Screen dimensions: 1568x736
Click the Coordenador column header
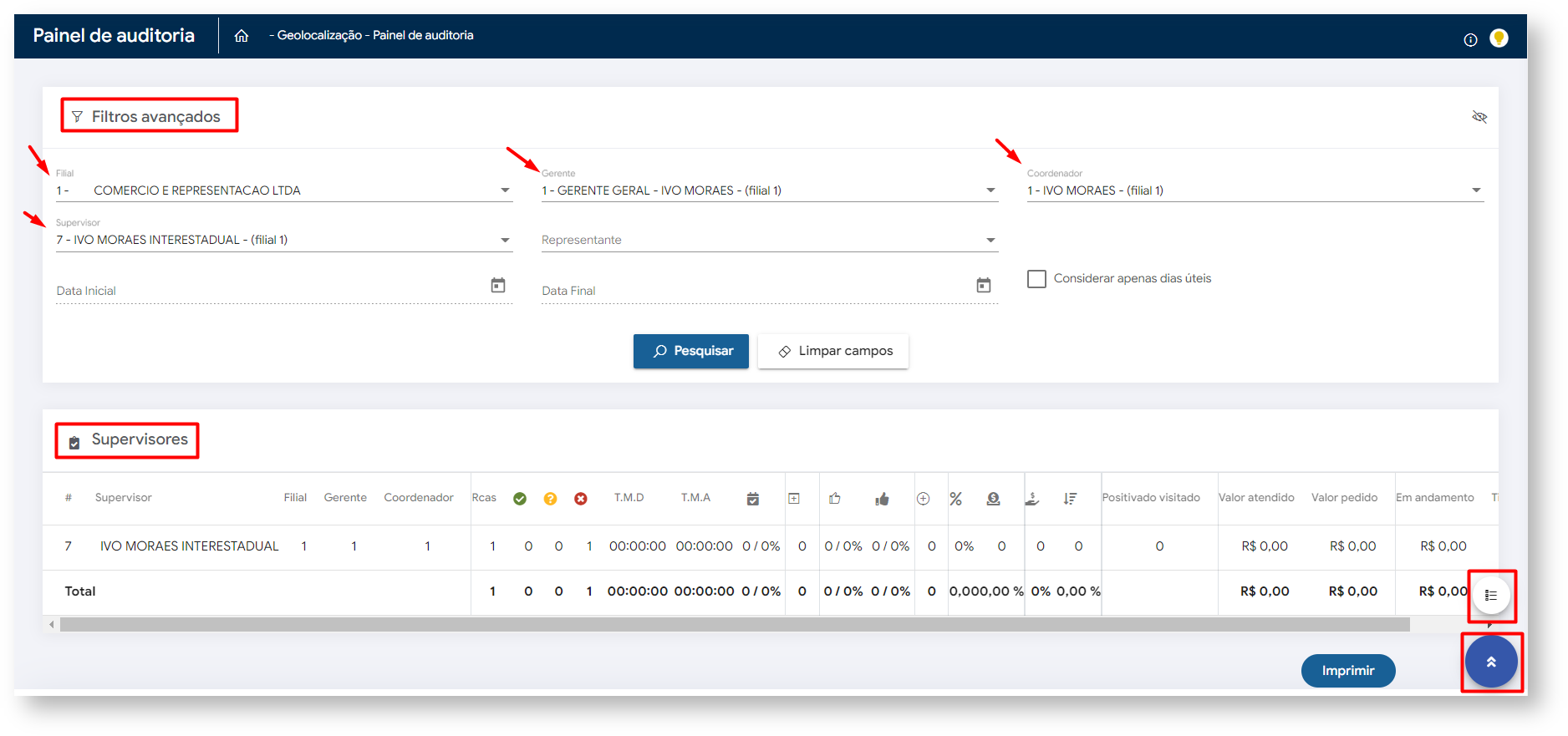coord(419,498)
